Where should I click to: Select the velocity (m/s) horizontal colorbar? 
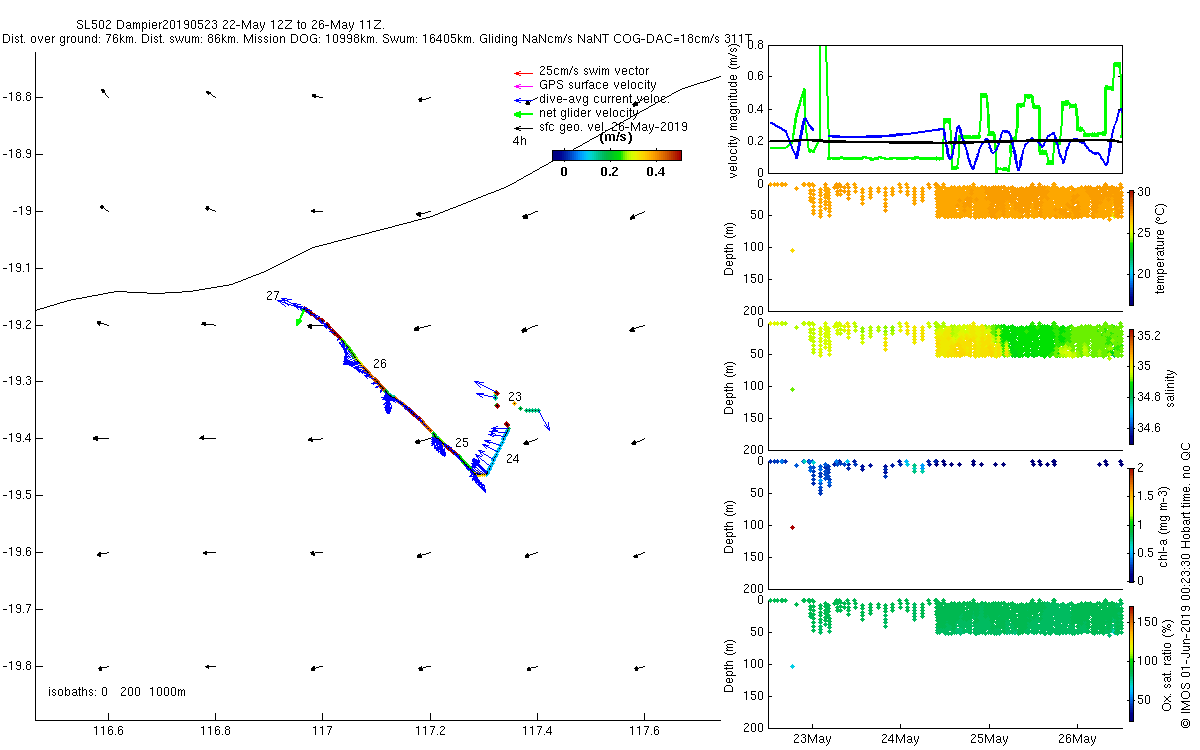[x=616, y=155]
